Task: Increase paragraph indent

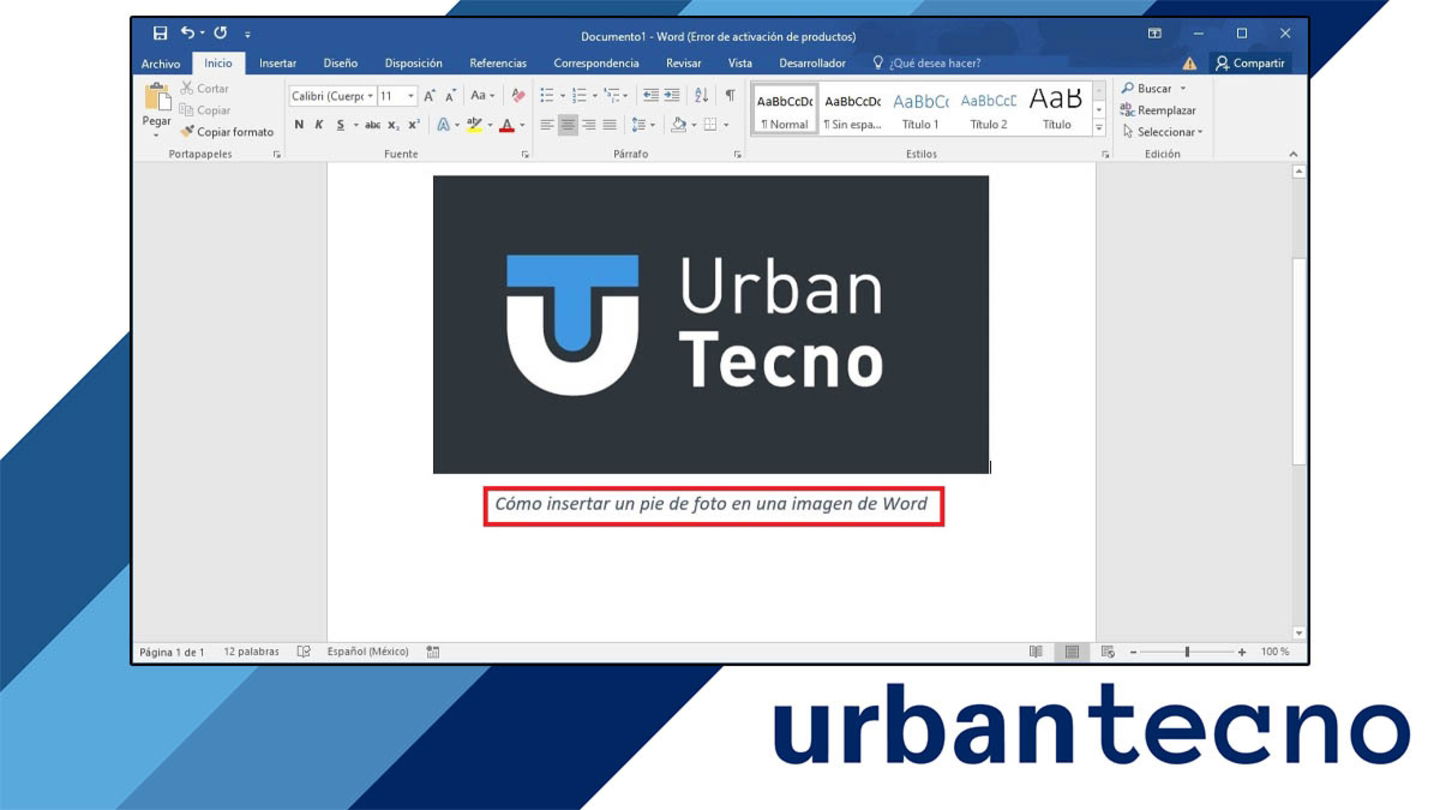Action: pos(672,96)
